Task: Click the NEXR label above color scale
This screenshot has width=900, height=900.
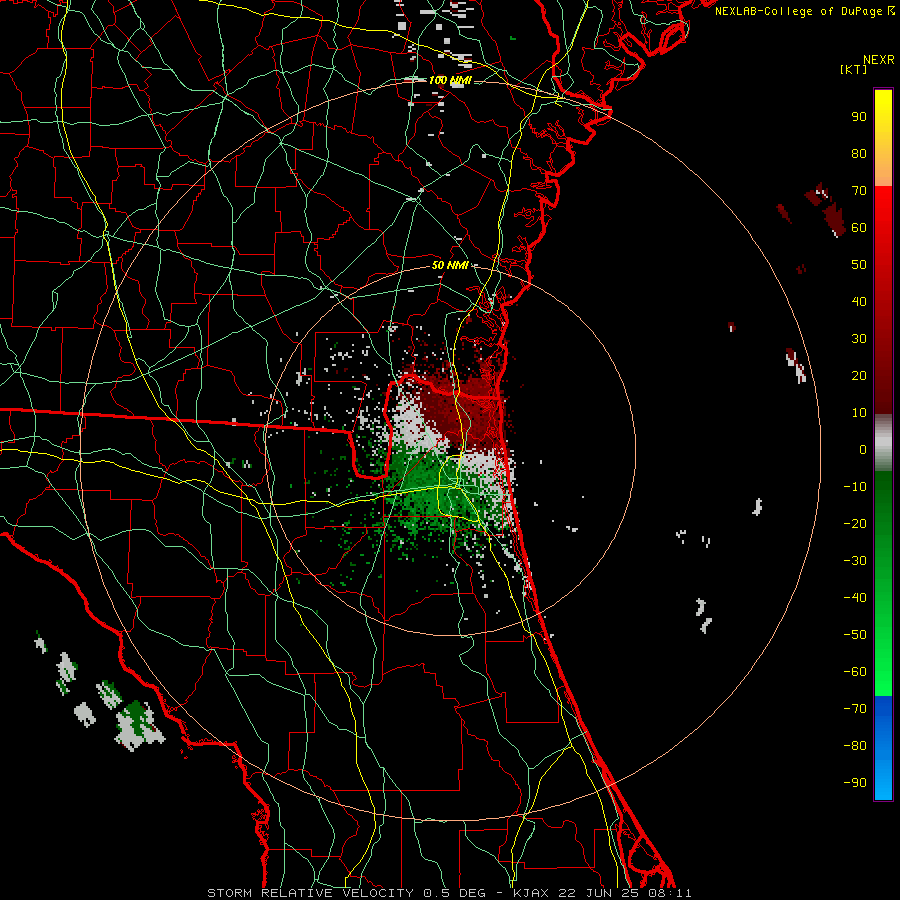Action: [x=878, y=60]
